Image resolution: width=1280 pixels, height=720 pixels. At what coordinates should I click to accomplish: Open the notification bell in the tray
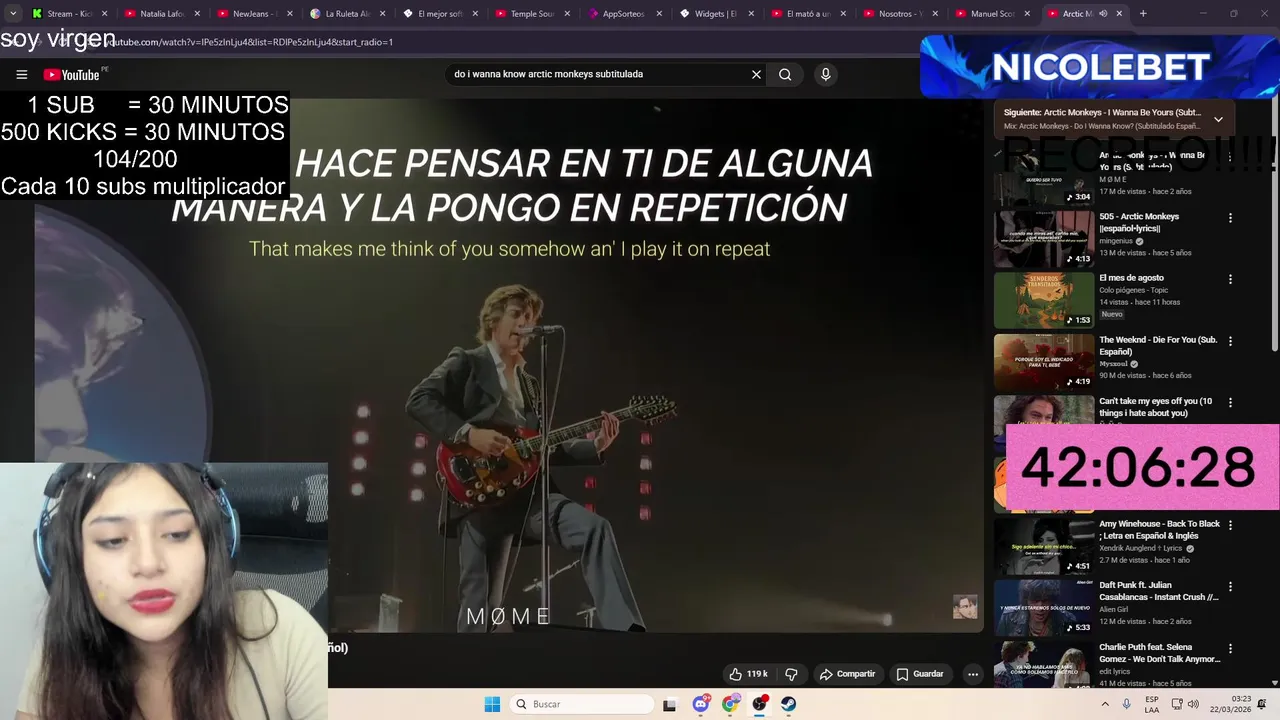pyautogui.click(x=1262, y=704)
